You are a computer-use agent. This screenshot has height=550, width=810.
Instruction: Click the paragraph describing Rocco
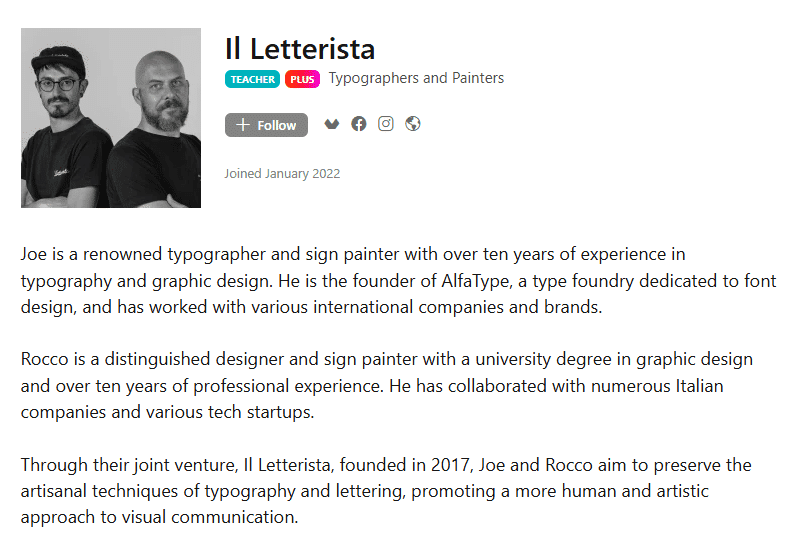click(x=386, y=385)
